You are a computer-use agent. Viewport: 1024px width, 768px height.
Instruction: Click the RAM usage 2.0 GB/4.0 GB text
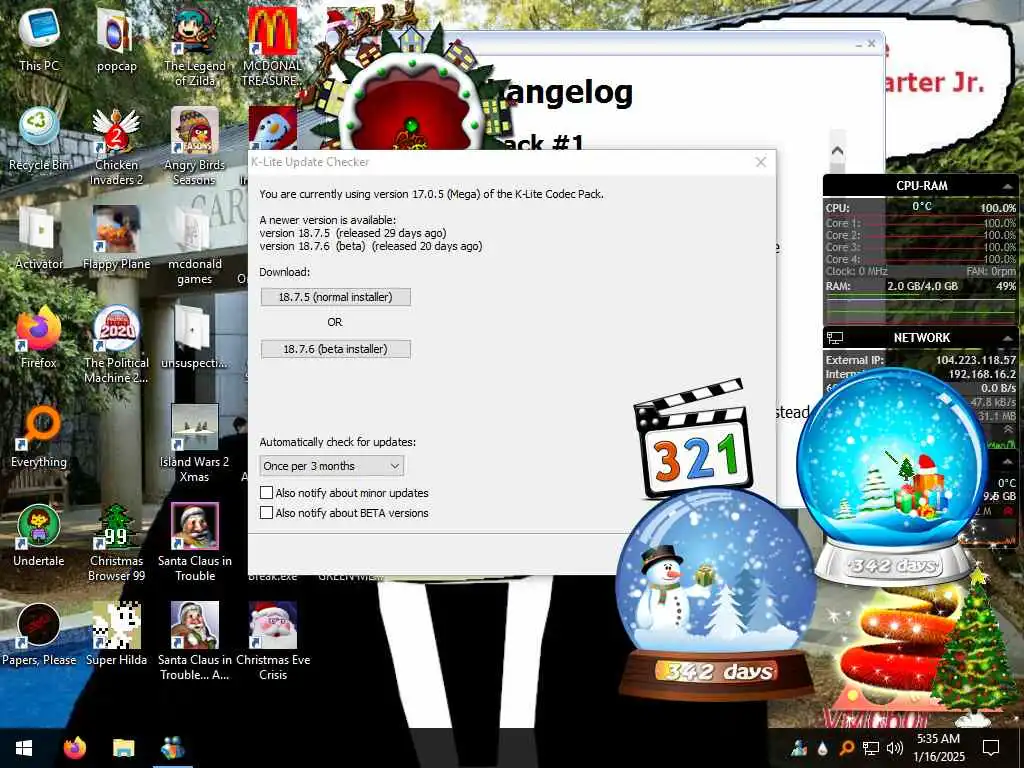[922, 286]
